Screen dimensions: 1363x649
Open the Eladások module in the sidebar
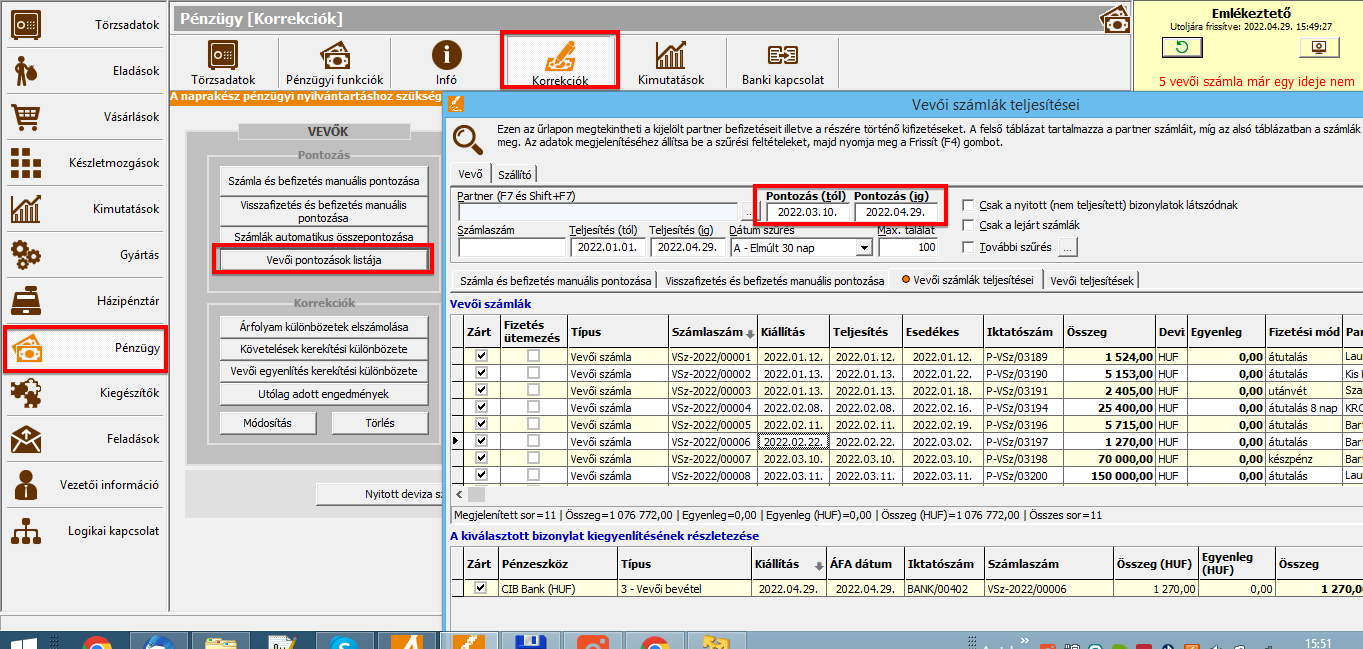point(84,71)
